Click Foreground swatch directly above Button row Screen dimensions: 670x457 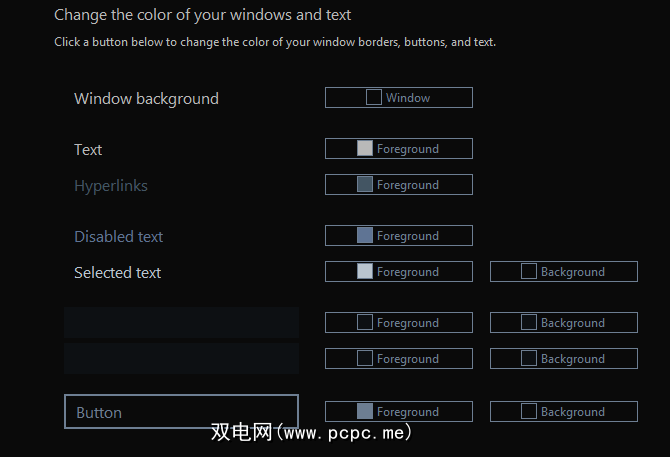coord(398,359)
